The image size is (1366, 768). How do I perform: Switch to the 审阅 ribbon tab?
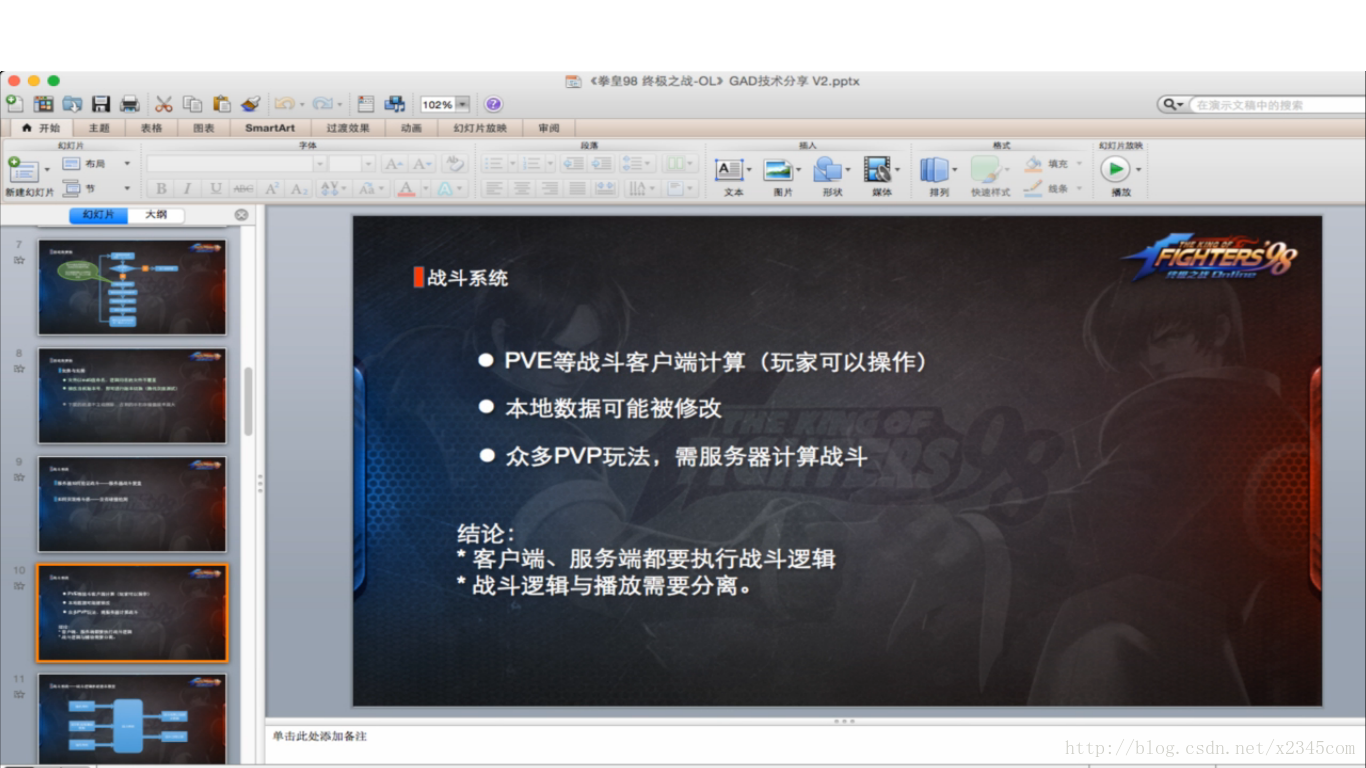point(549,128)
